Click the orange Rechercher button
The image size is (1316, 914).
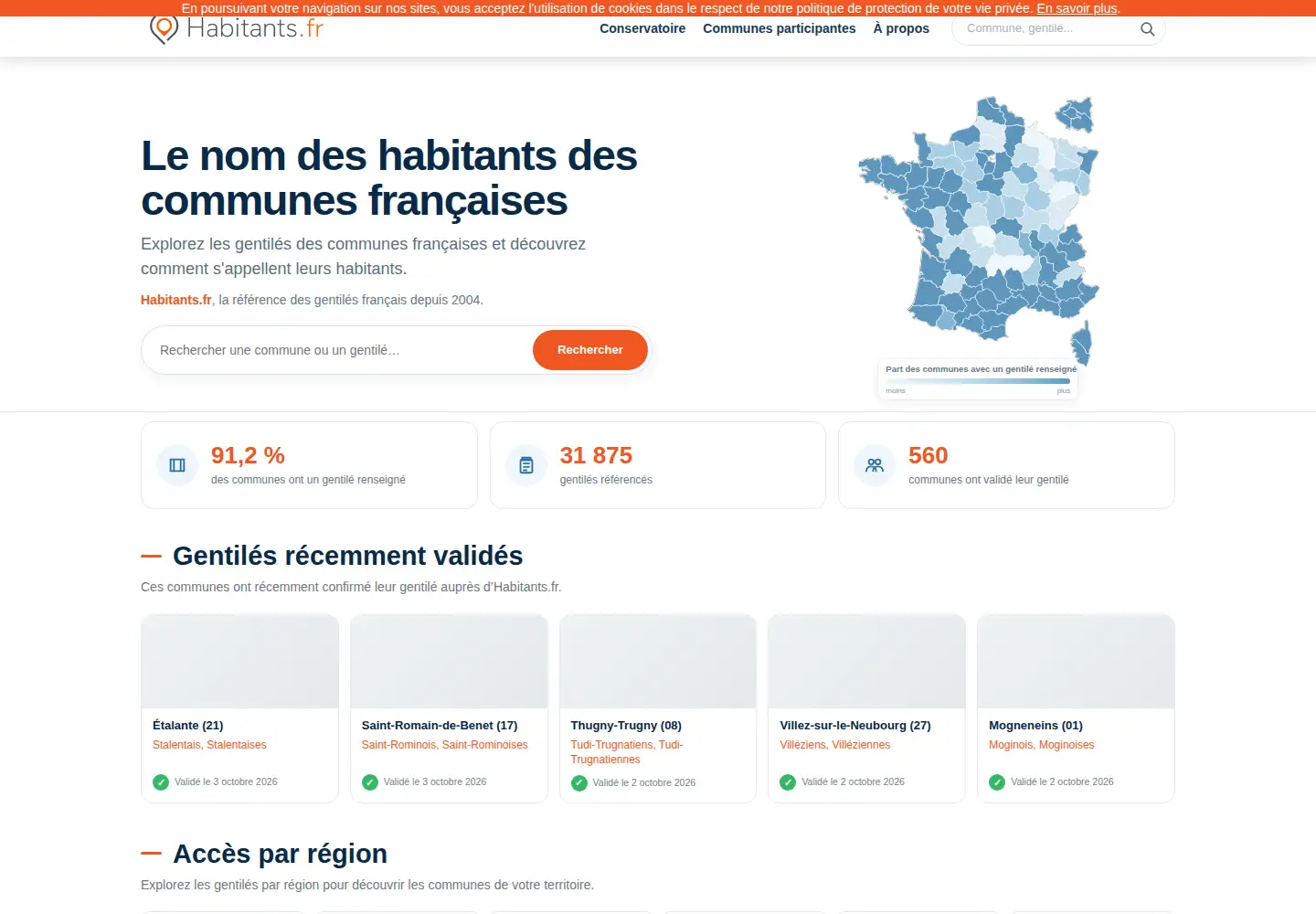coord(590,350)
